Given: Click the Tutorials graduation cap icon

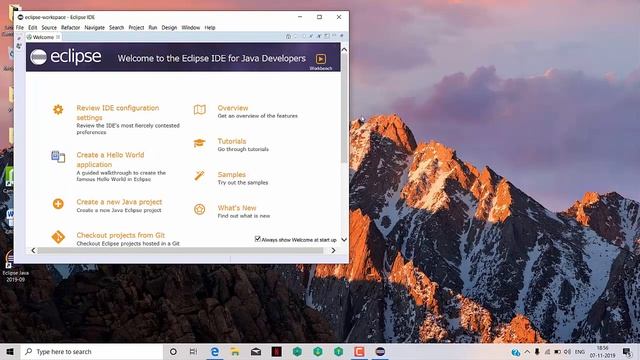Looking at the screenshot, I should pos(200,143).
